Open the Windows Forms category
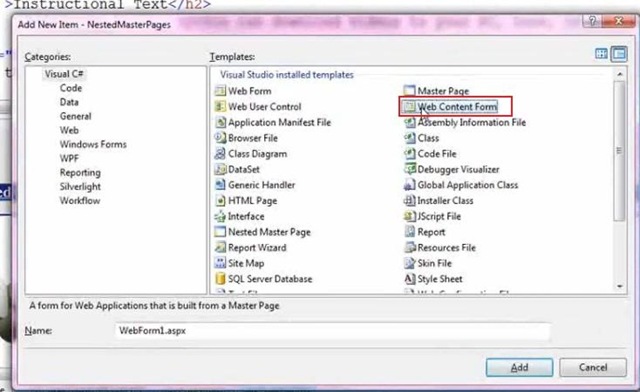640x392 pixels. tap(93, 144)
